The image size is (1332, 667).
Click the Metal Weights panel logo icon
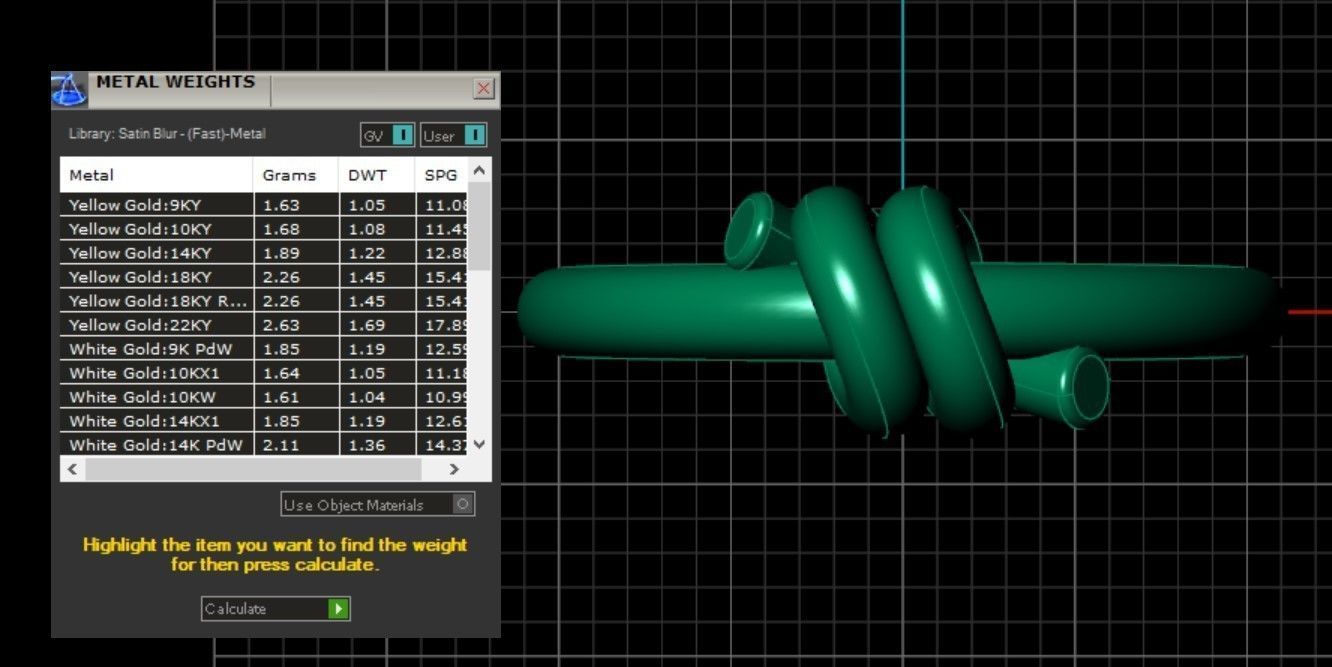(x=69, y=90)
